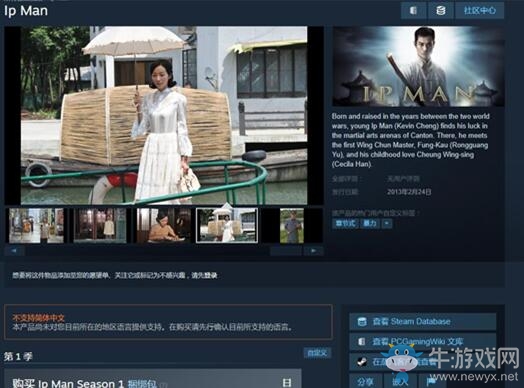This screenshot has width=524, height=388.
Task: Click the database icon beside Steam Database
Action: click(x=362, y=322)
